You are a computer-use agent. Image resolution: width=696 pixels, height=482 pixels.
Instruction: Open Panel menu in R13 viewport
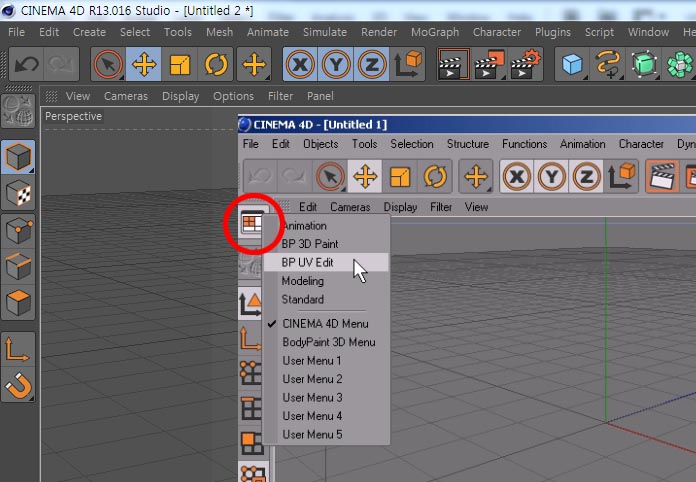pyautogui.click(x=320, y=96)
